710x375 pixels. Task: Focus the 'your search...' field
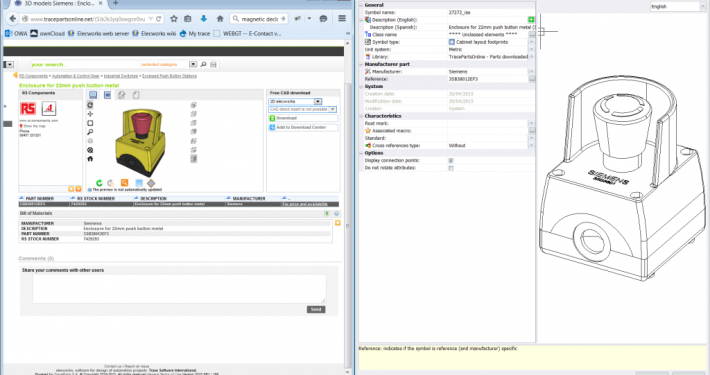85,65
